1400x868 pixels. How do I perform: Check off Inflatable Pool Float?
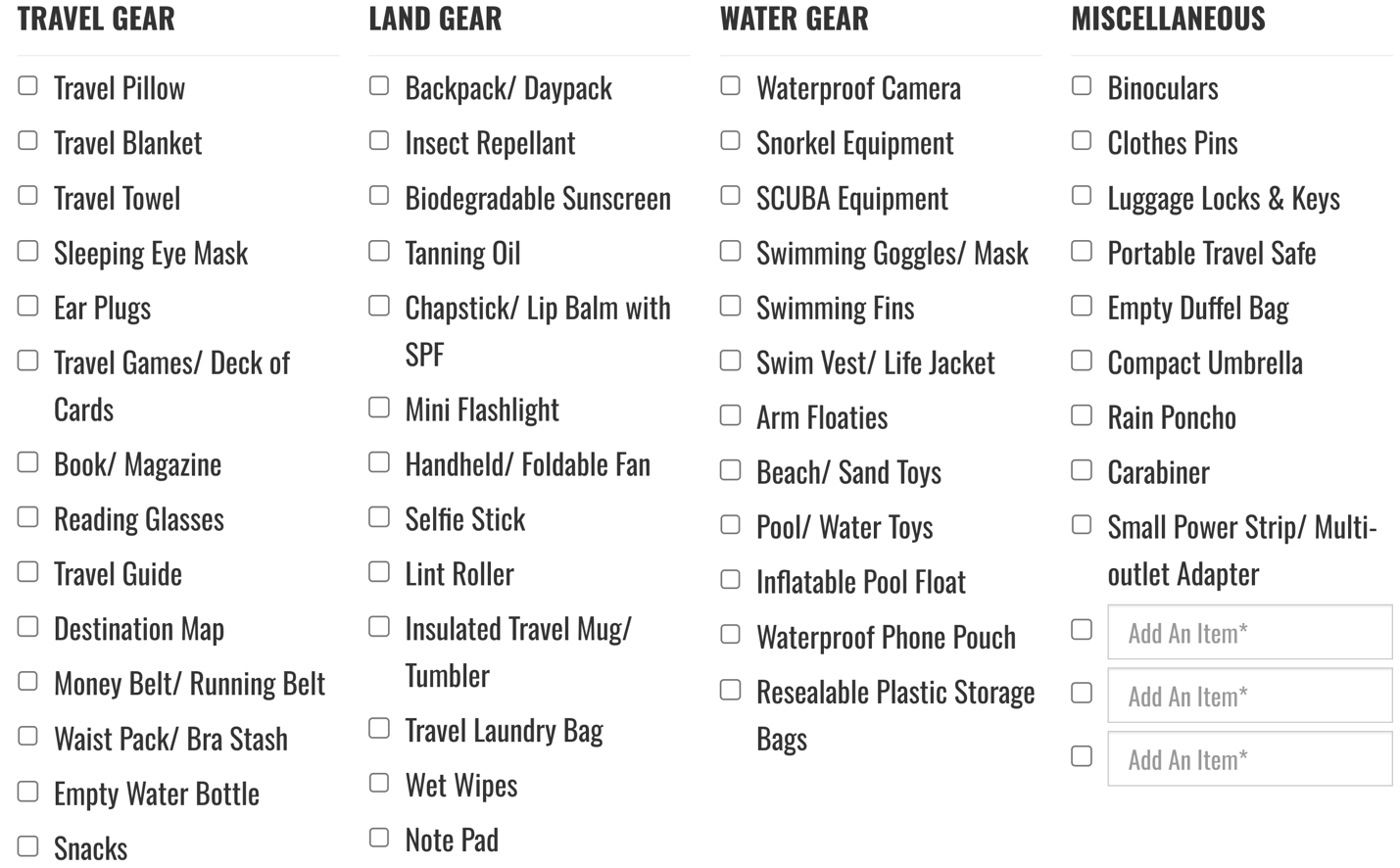point(731,580)
